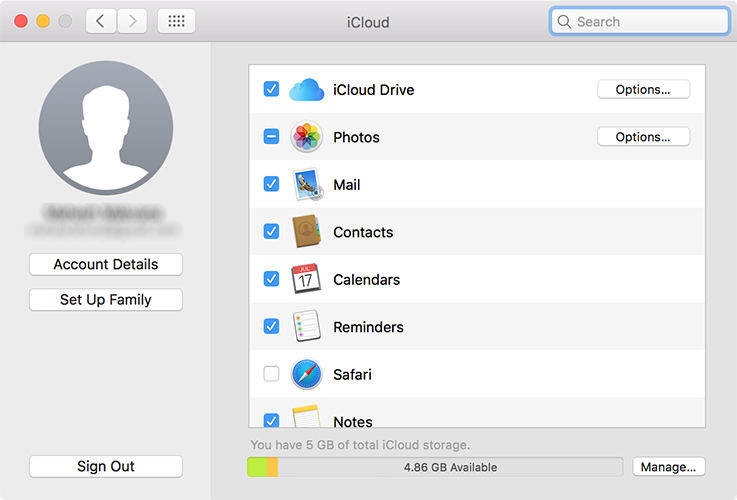Select the Calendars label text
Image resolution: width=737 pixels, height=500 pixels.
tap(367, 280)
